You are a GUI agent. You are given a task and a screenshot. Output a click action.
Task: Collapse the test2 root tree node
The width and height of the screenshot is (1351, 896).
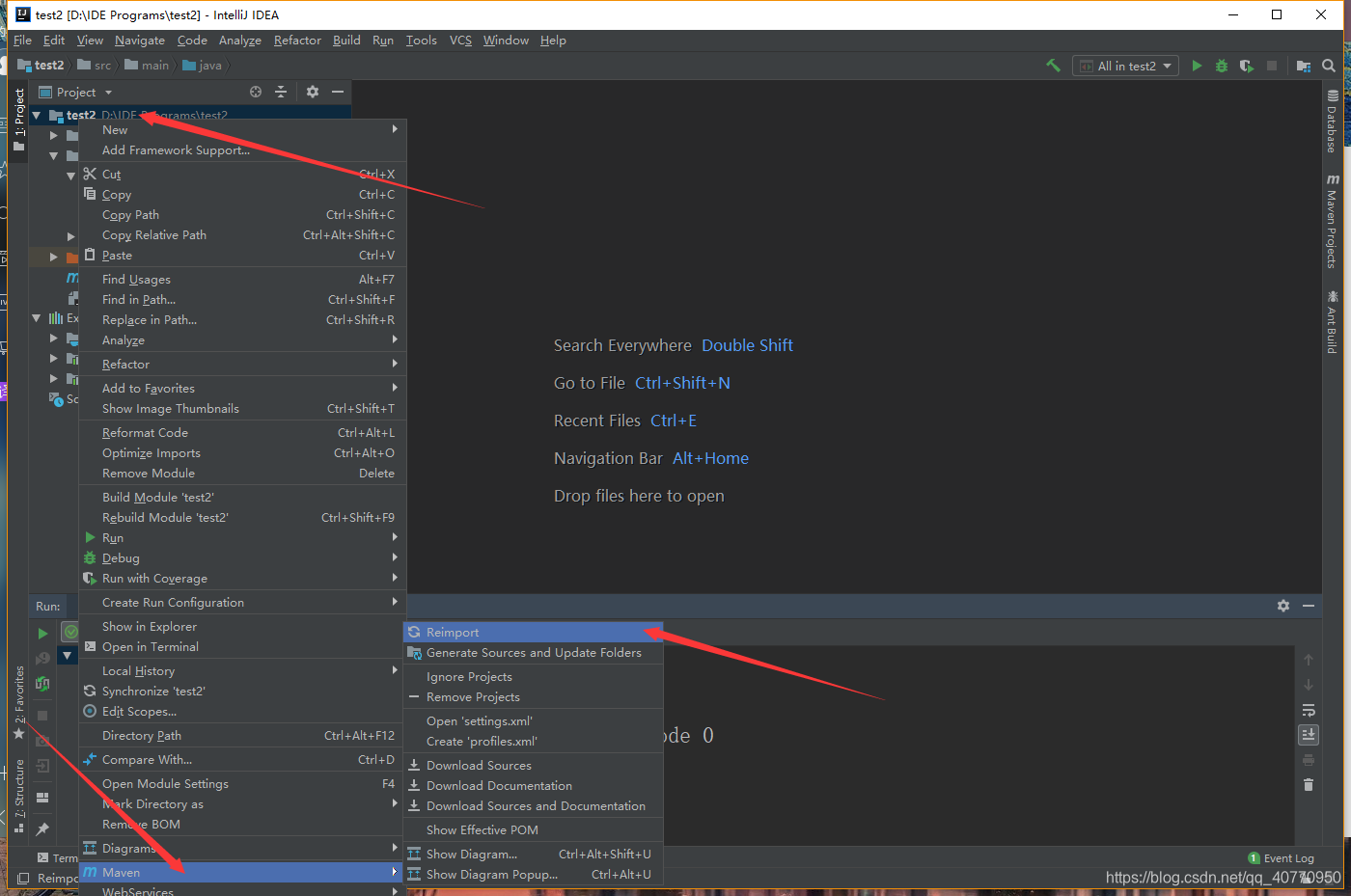(x=37, y=115)
